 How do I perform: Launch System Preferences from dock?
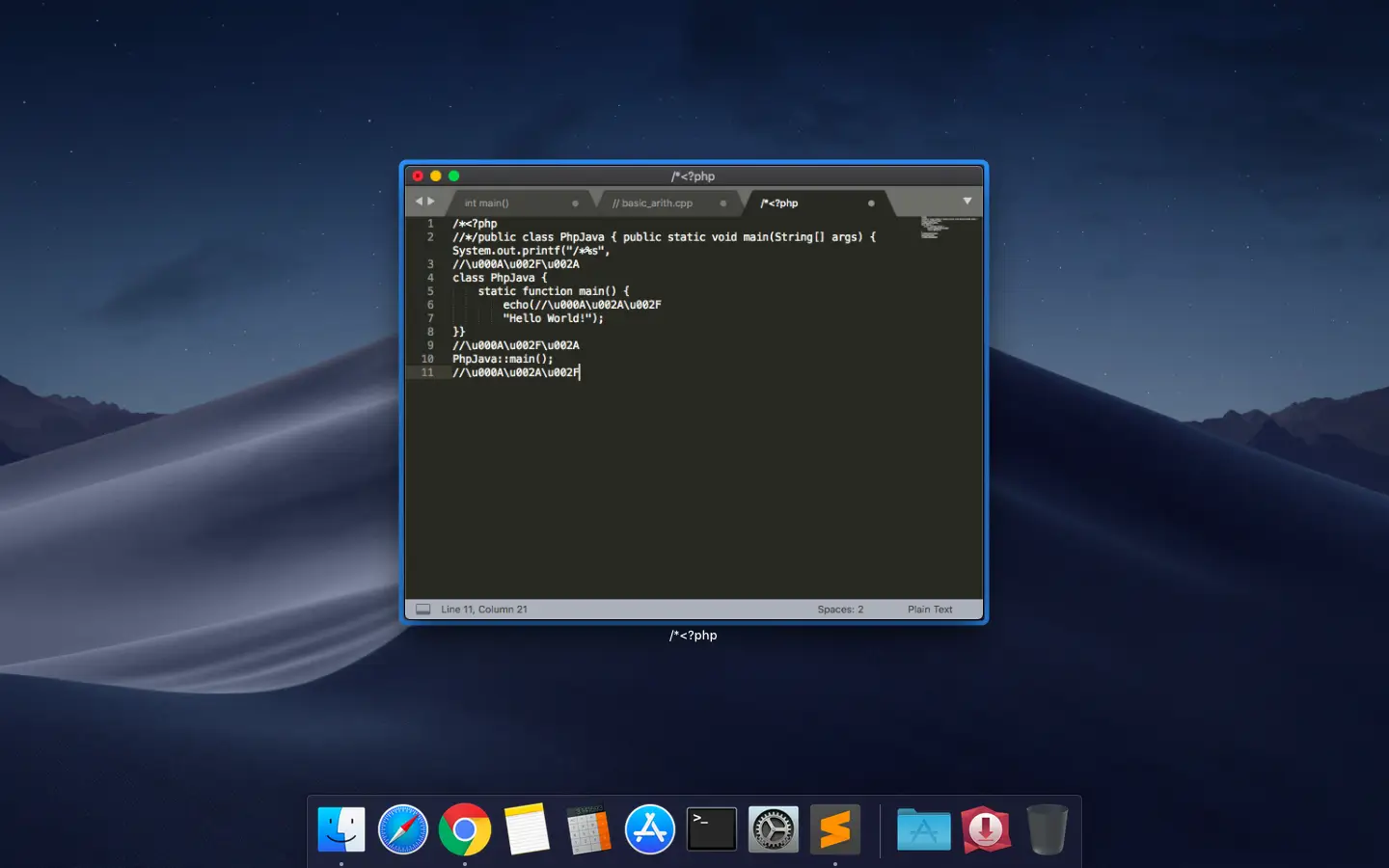(x=774, y=829)
